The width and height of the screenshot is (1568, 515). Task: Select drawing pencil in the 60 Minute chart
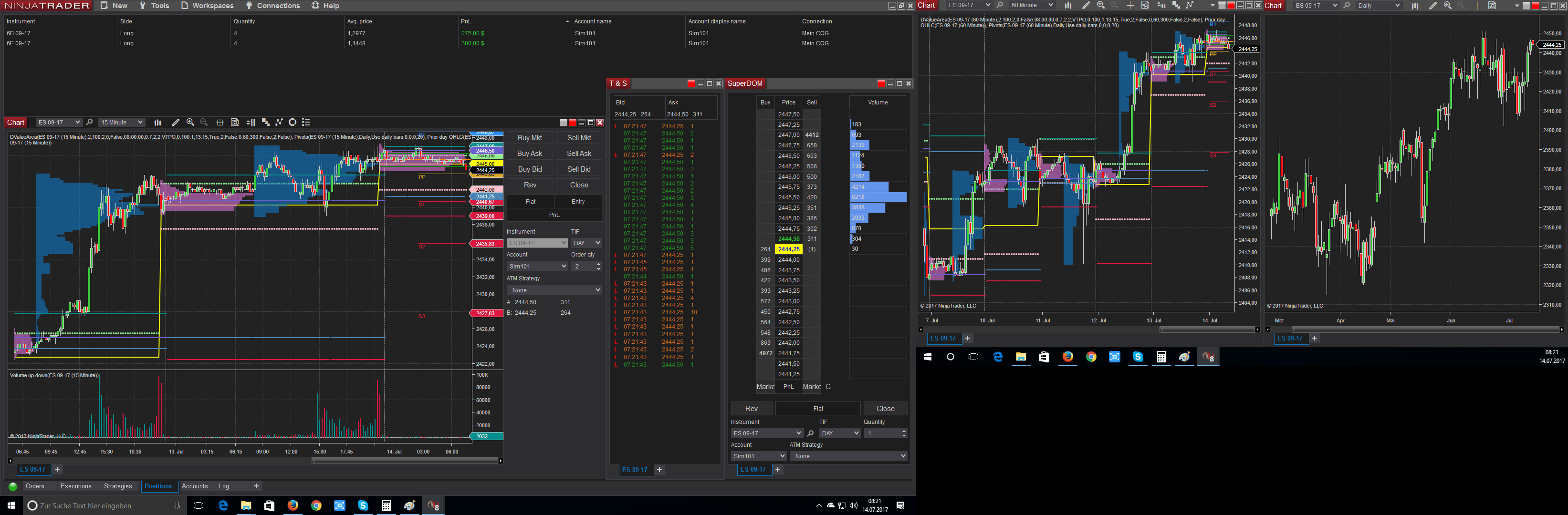click(x=1086, y=5)
